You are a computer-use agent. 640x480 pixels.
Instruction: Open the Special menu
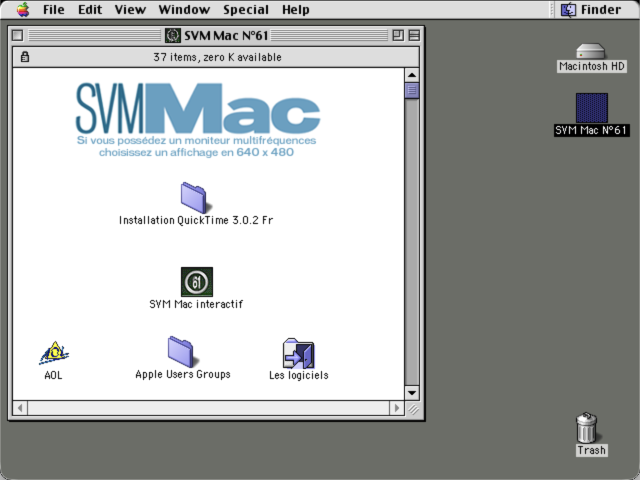pyautogui.click(x=246, y=9)
